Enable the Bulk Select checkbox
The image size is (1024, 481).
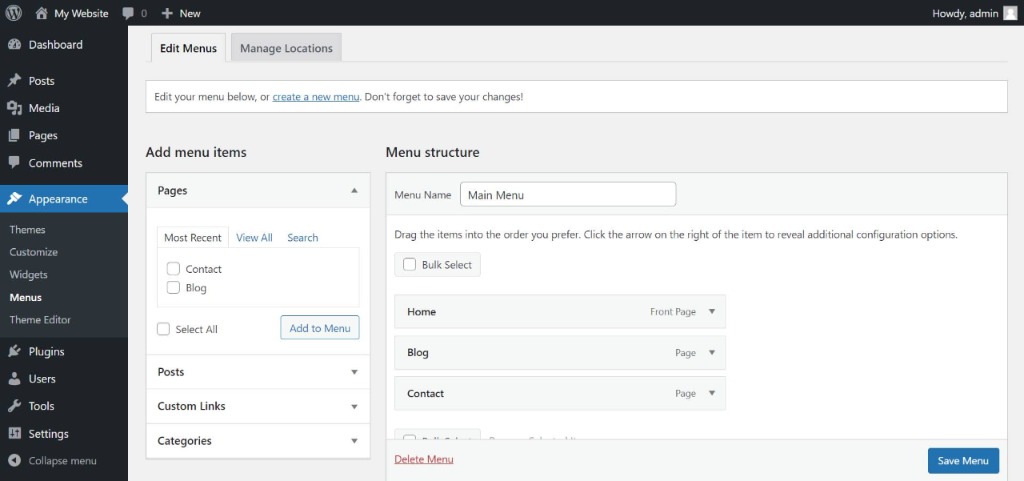pos(409,264)
